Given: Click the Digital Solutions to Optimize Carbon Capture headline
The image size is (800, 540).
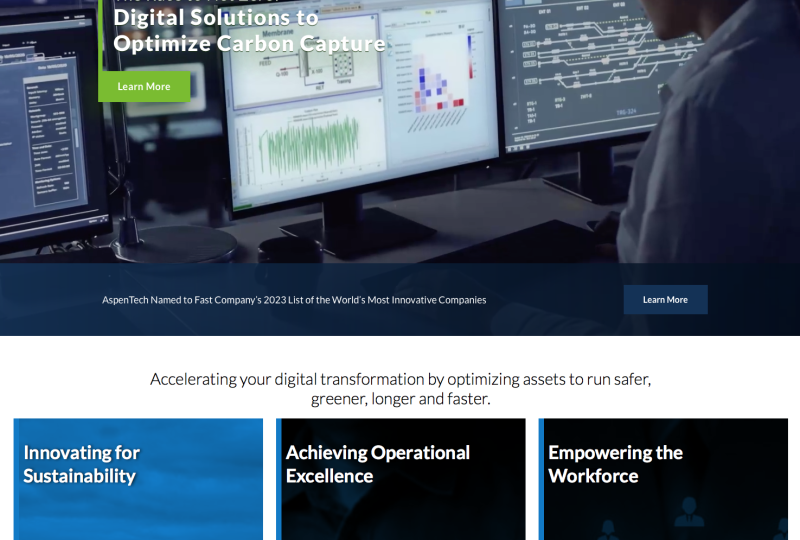Looking at the screenshot, I should point(249,30).
